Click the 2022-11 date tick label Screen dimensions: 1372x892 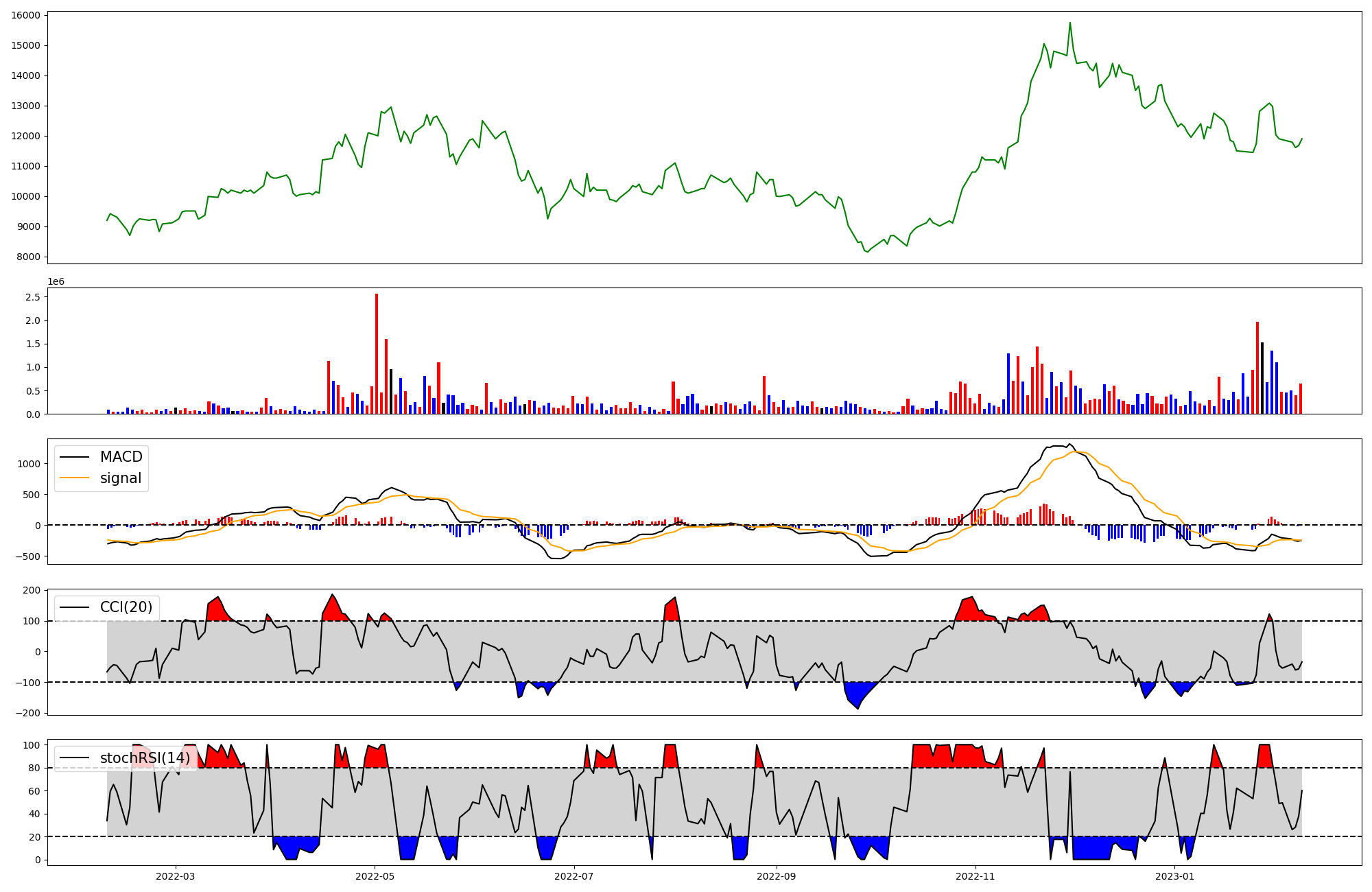point(975,876)
